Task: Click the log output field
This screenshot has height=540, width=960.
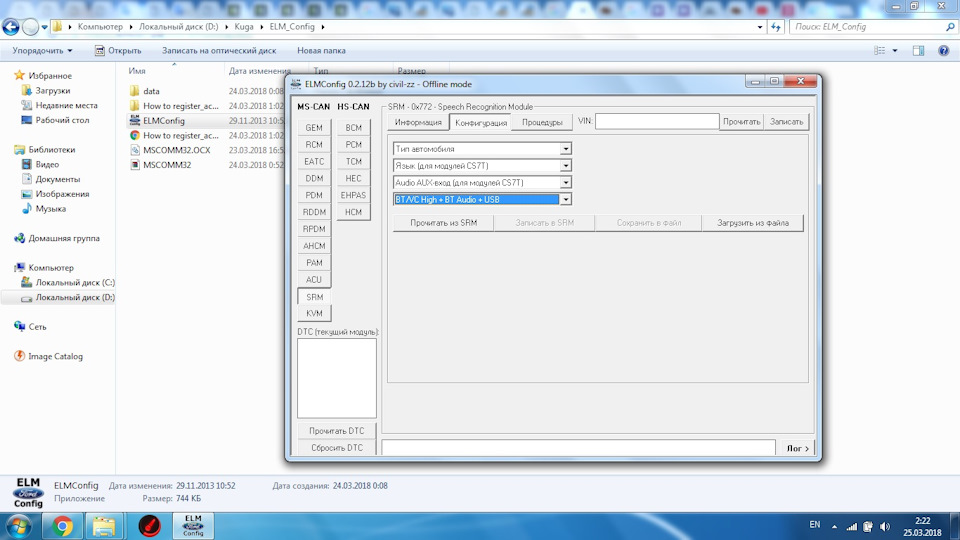Action: tap(579, 448)
